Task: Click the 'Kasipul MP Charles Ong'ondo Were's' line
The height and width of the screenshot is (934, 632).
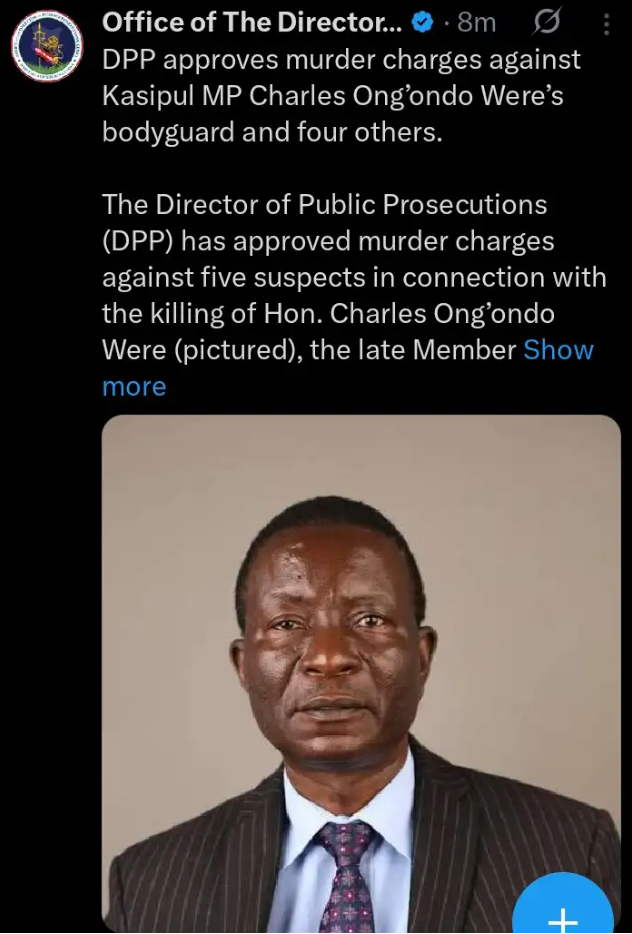Action: pyautogui.click(x=332, y=96)
